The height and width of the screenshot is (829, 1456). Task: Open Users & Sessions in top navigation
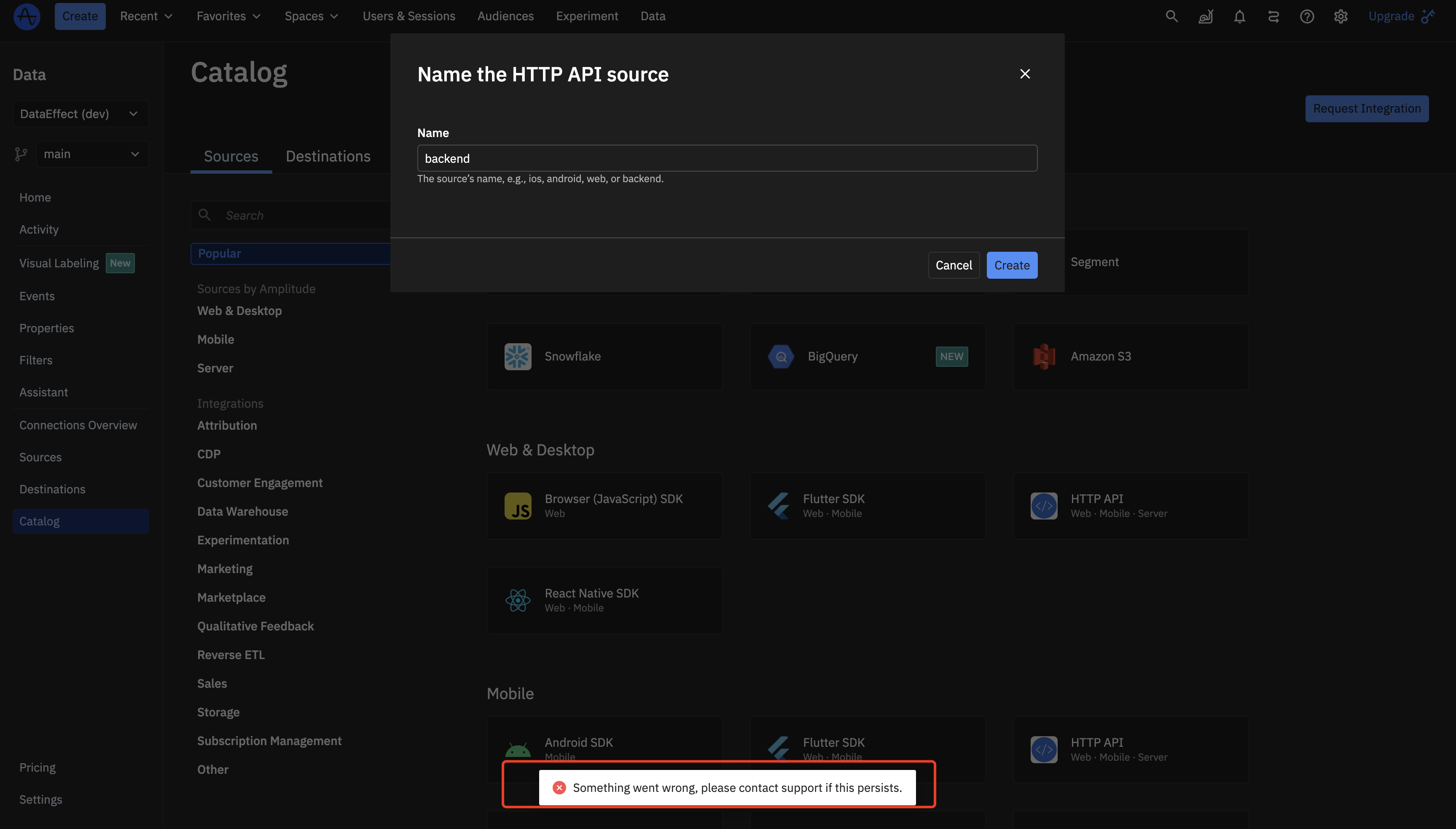(x=408, y=16)
